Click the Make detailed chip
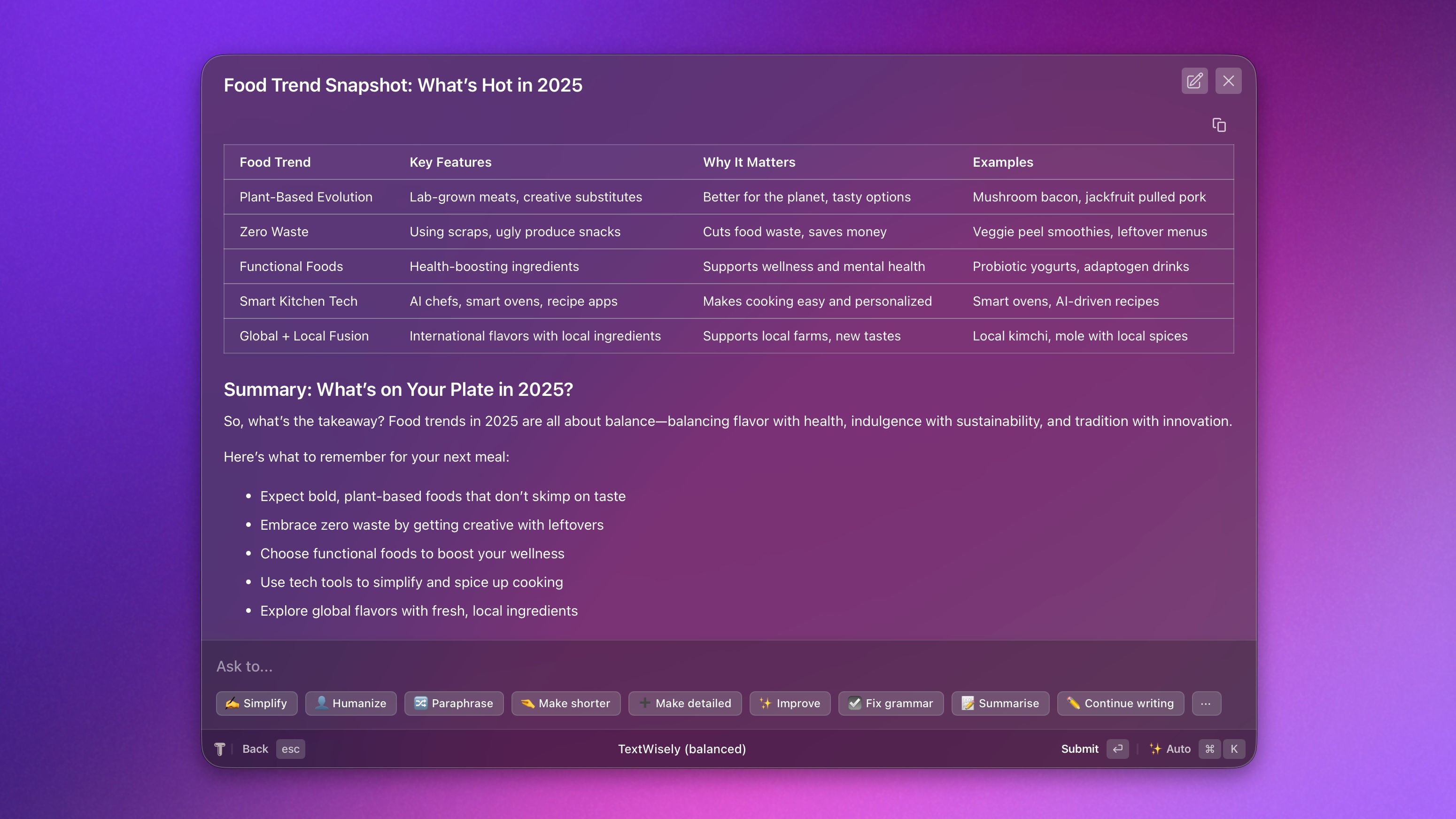Screen dimensions: 1456x819 (x=684, y=703)
